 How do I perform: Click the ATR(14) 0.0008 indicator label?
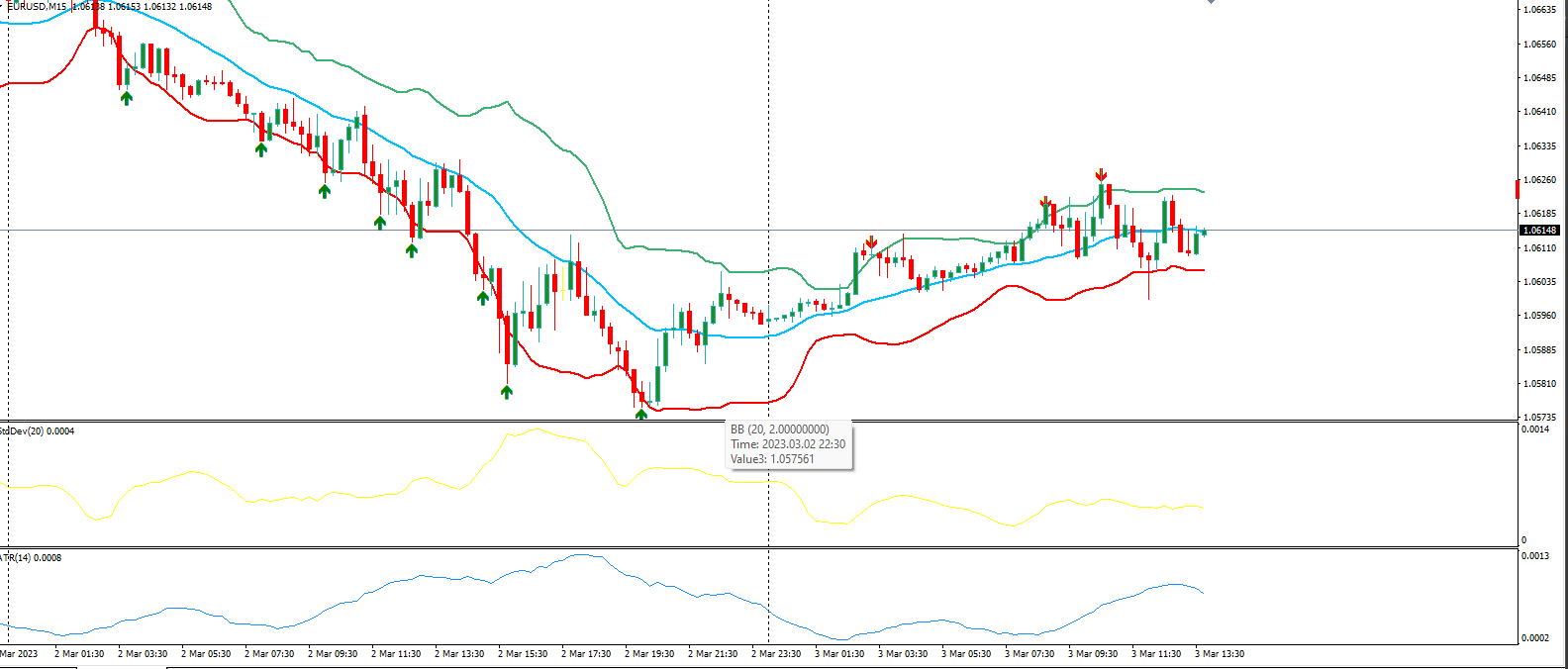(31, 558)
